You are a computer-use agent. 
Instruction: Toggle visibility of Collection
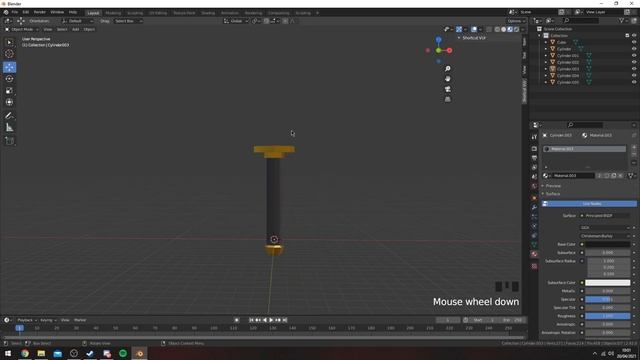(x=634, y=36)
